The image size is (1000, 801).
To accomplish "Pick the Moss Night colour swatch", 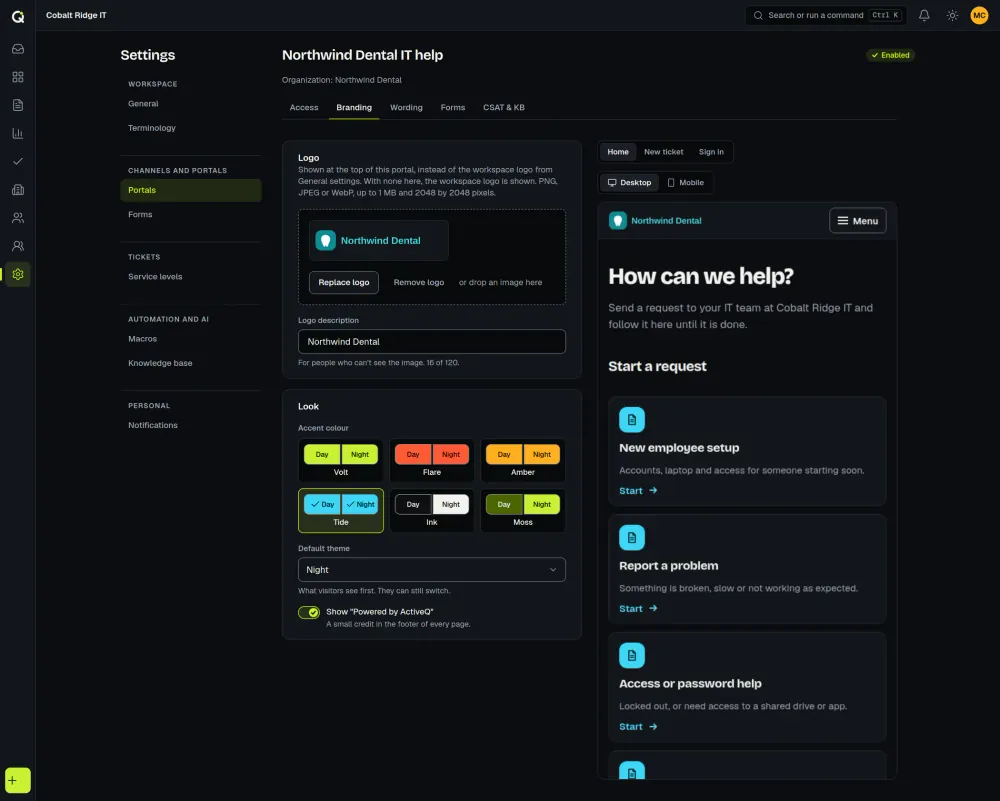I will pos(541,504).
